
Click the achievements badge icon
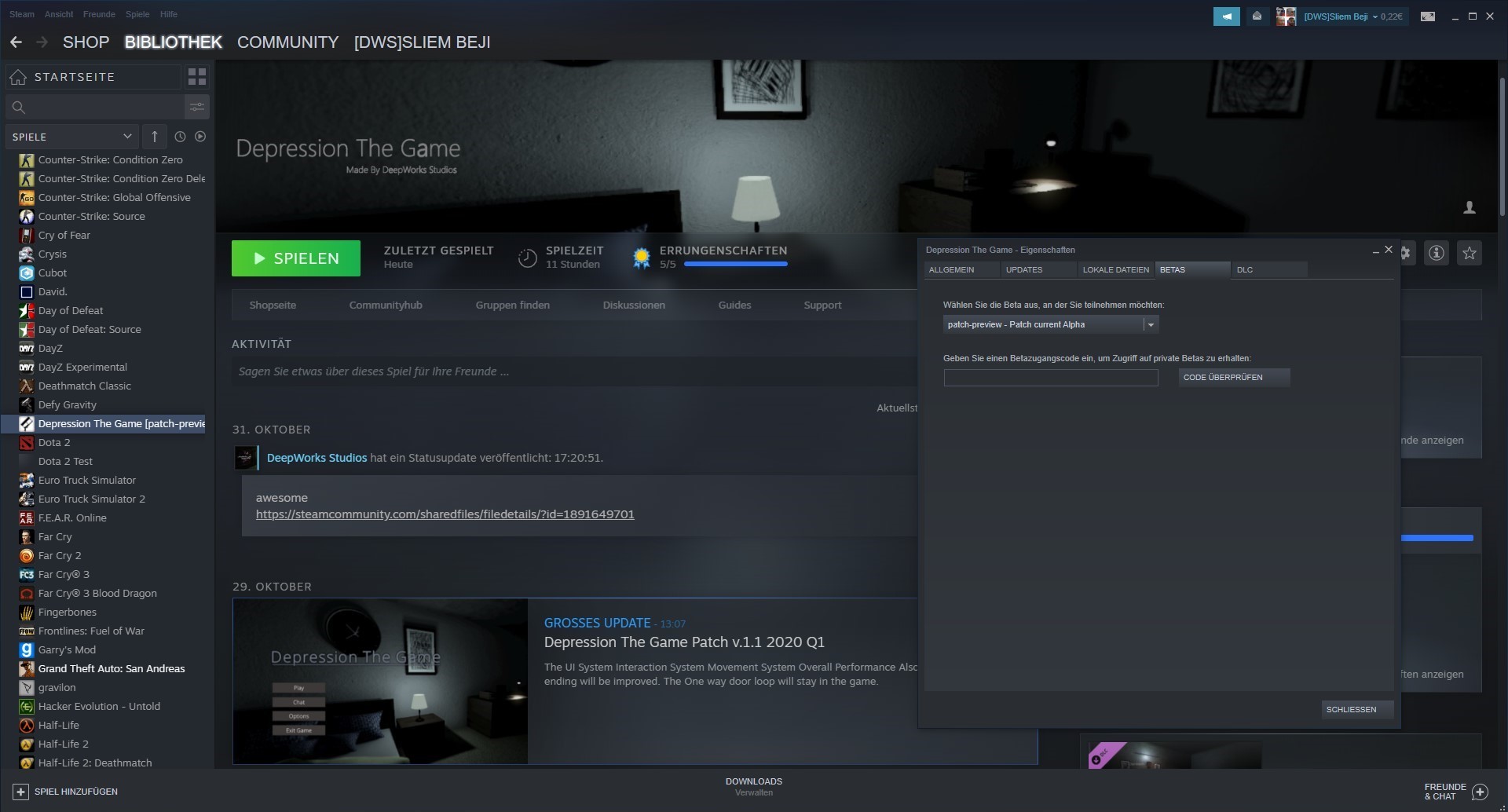coord(642,258)
